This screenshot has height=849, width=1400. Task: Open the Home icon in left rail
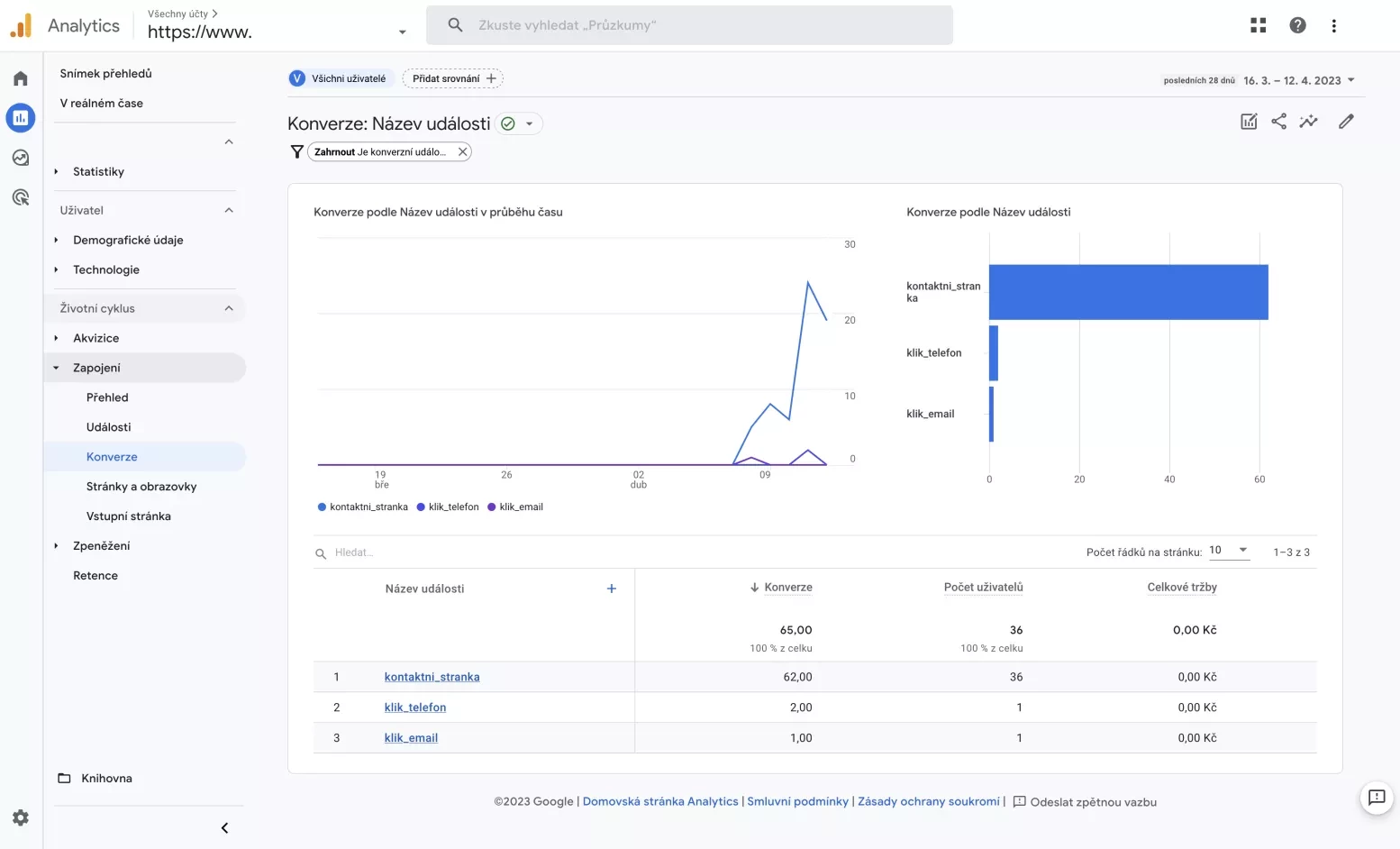[21, 78]
